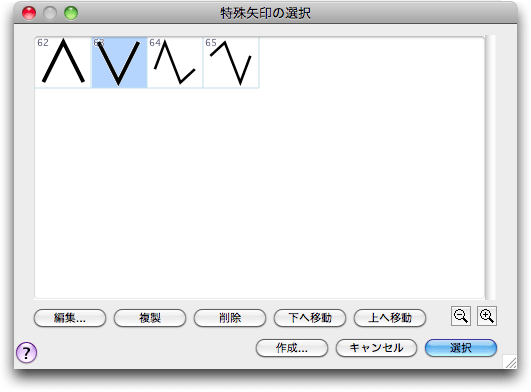This screenshot has height=392, width=531.
Task: Select the highlighted V-shaped arrow 63
Action: 119,62
